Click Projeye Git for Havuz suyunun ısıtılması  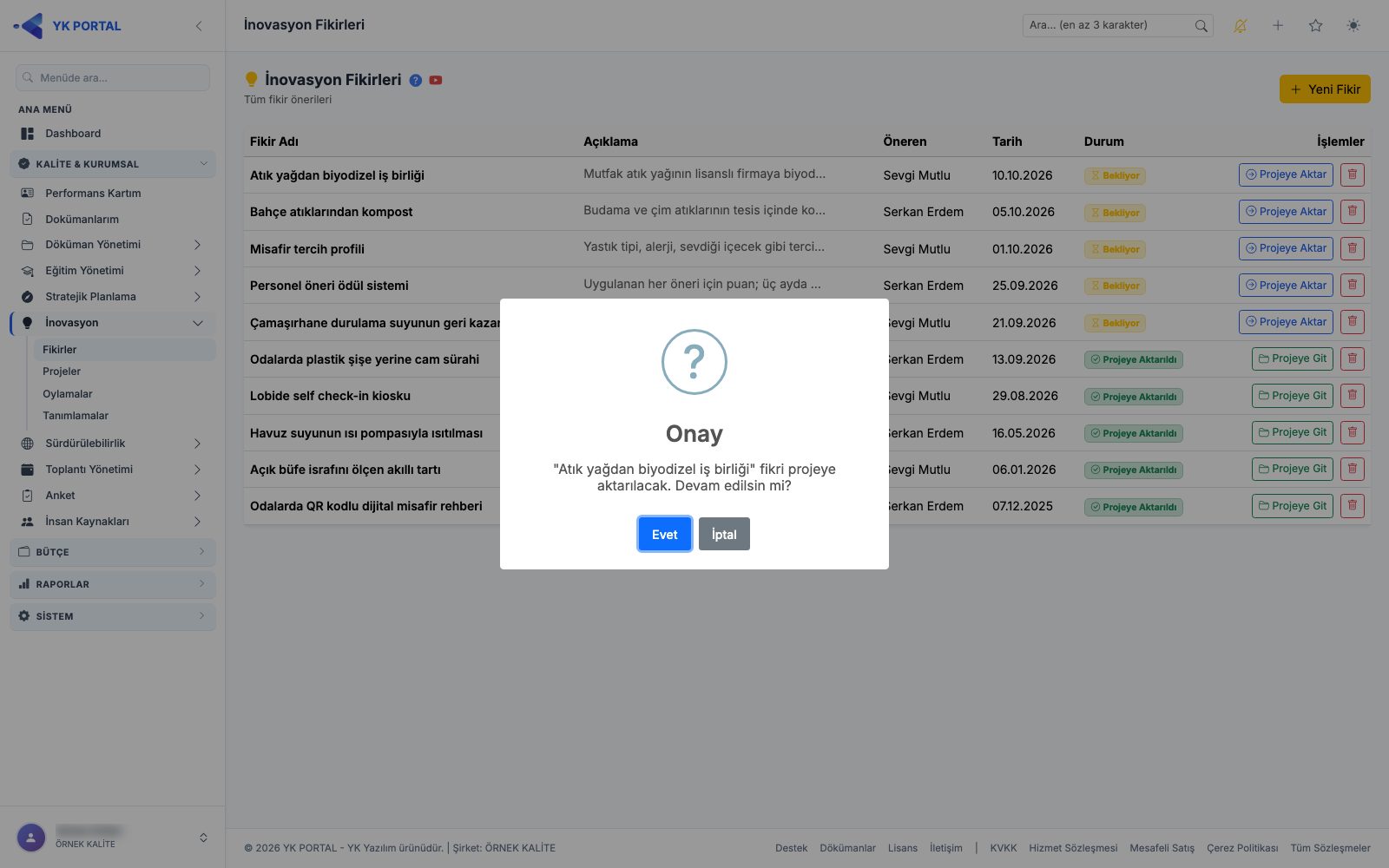1293,432
